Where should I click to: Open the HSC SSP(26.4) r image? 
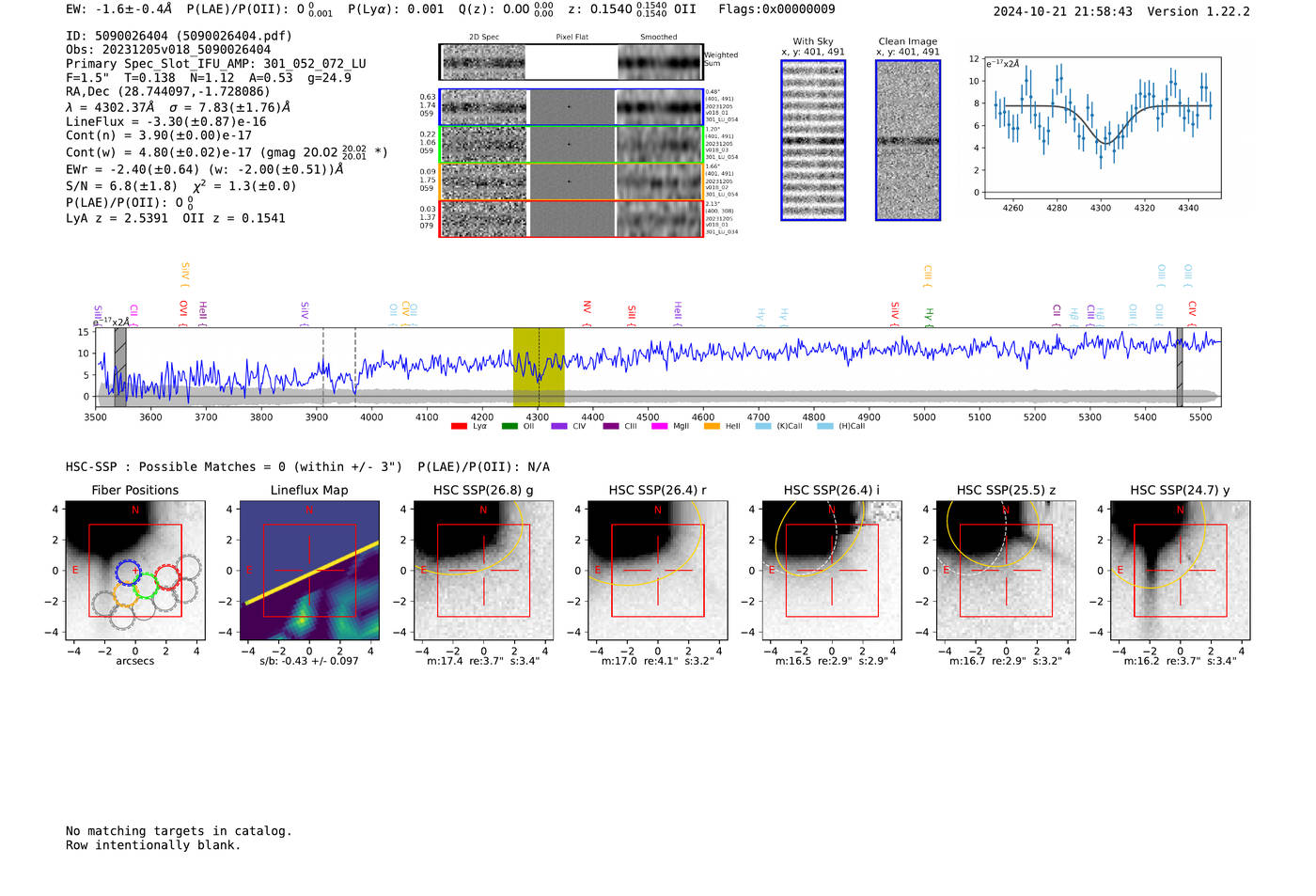(657, 571)
